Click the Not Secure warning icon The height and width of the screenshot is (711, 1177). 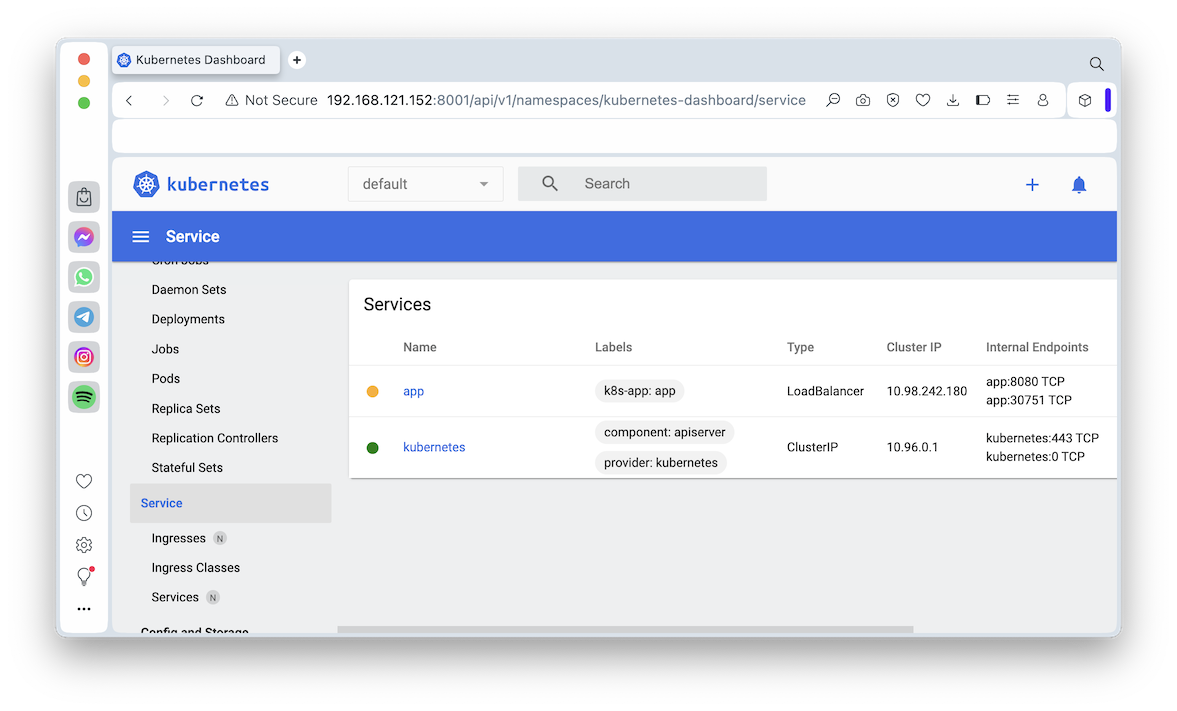pyautogui.click(x=232, y=101)
